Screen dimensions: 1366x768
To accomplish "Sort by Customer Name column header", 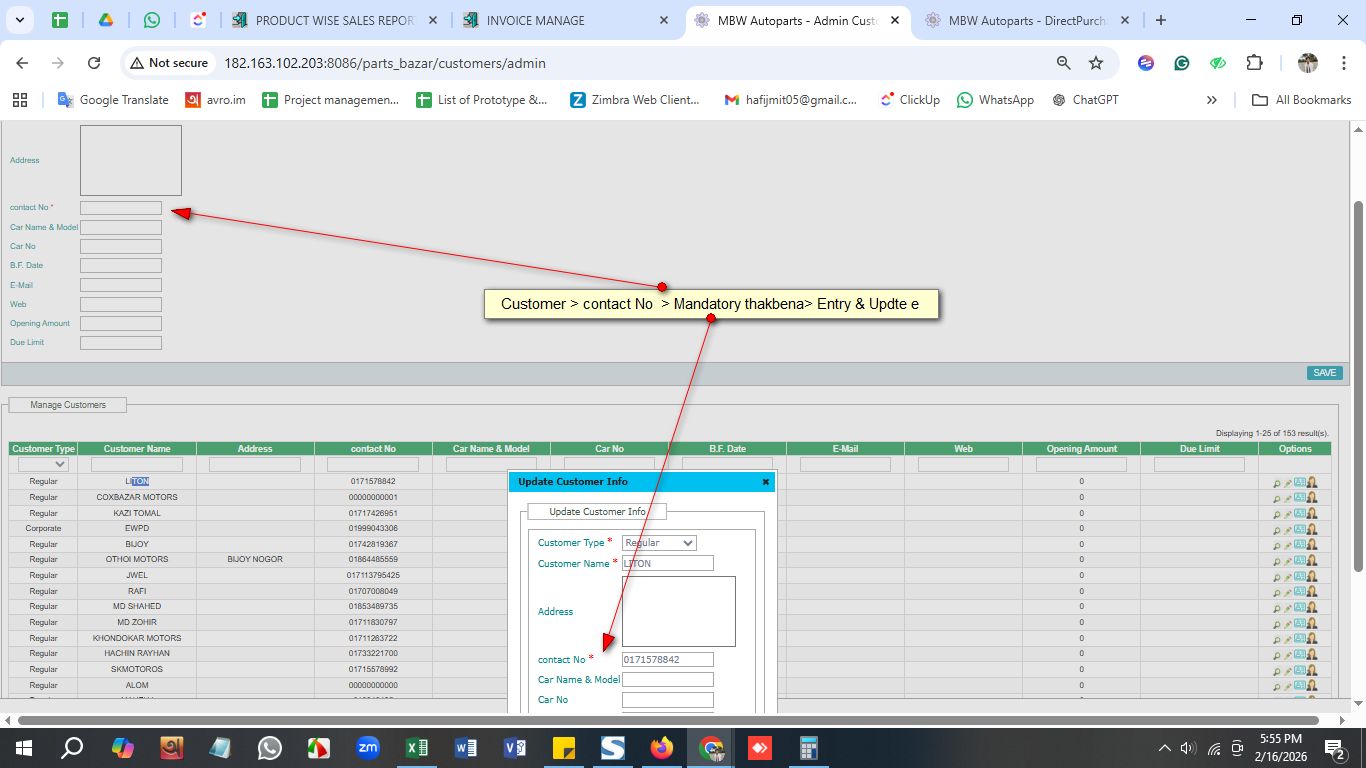I will pyautogui.click(x=137, y=449).
